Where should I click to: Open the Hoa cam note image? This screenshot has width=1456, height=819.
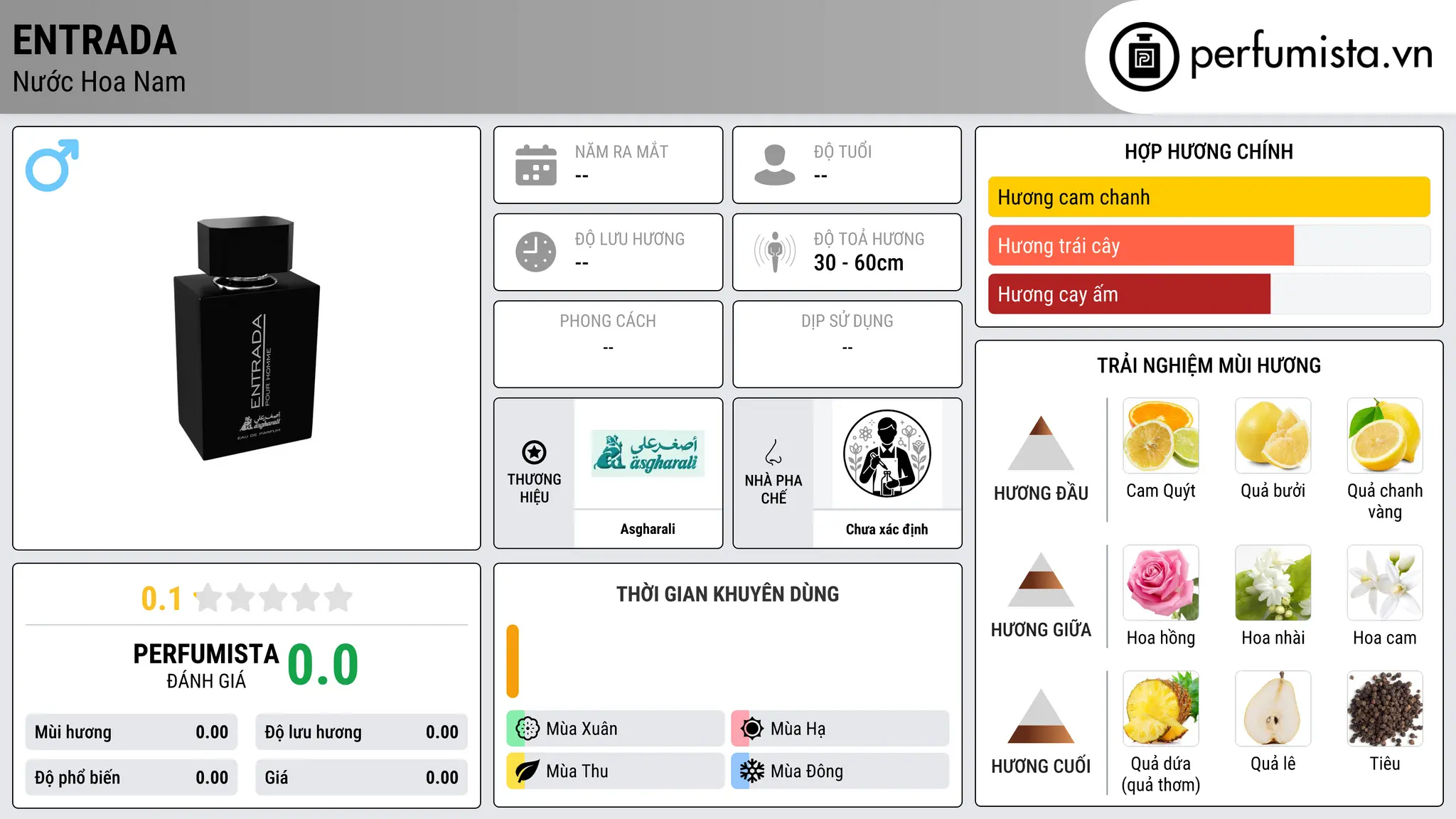click(x=1385, y=583)
